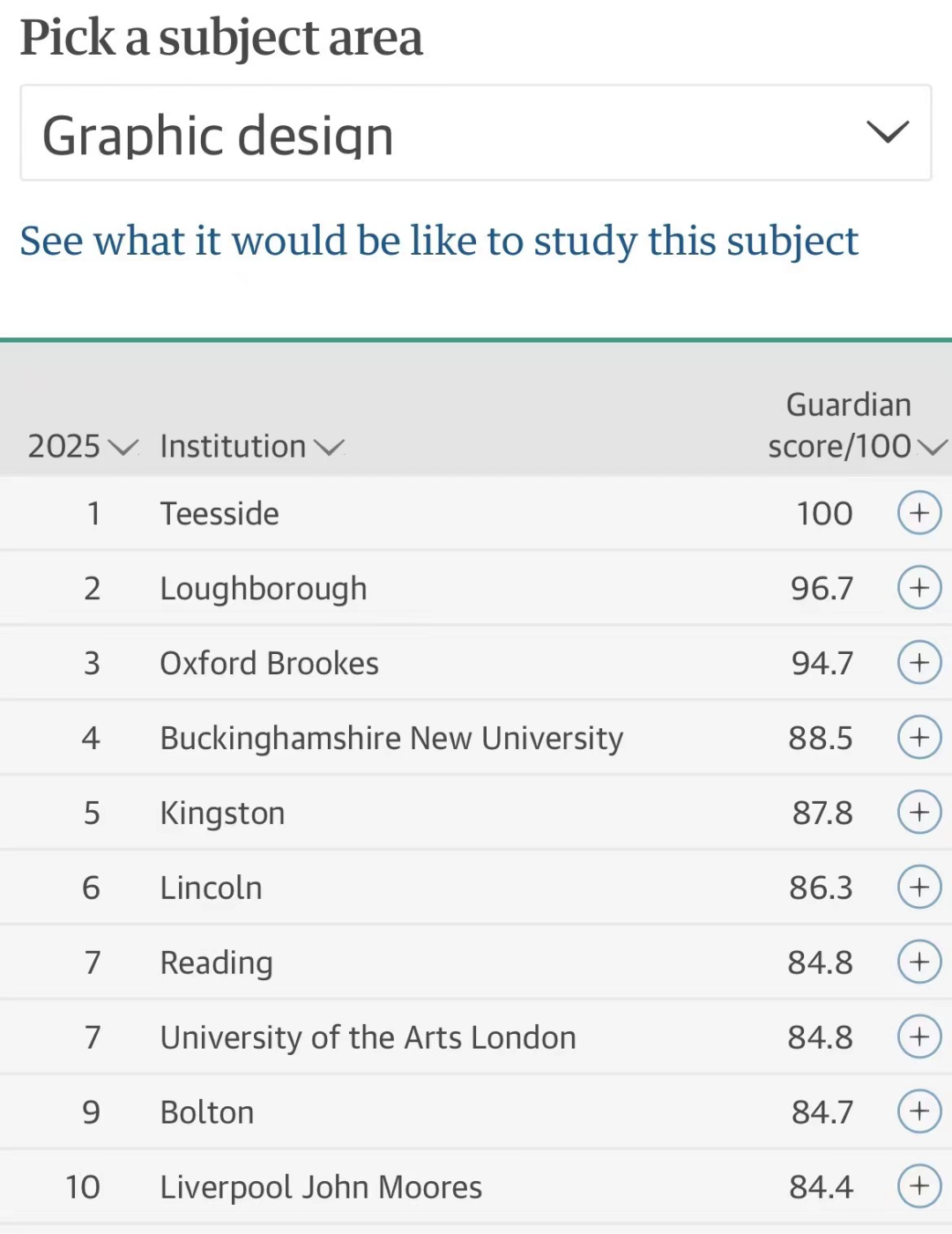The width and height of the screenshot is (952, 1234).
Task: Expand Teesside row details with plus icon
Action: tap(919, 513)
